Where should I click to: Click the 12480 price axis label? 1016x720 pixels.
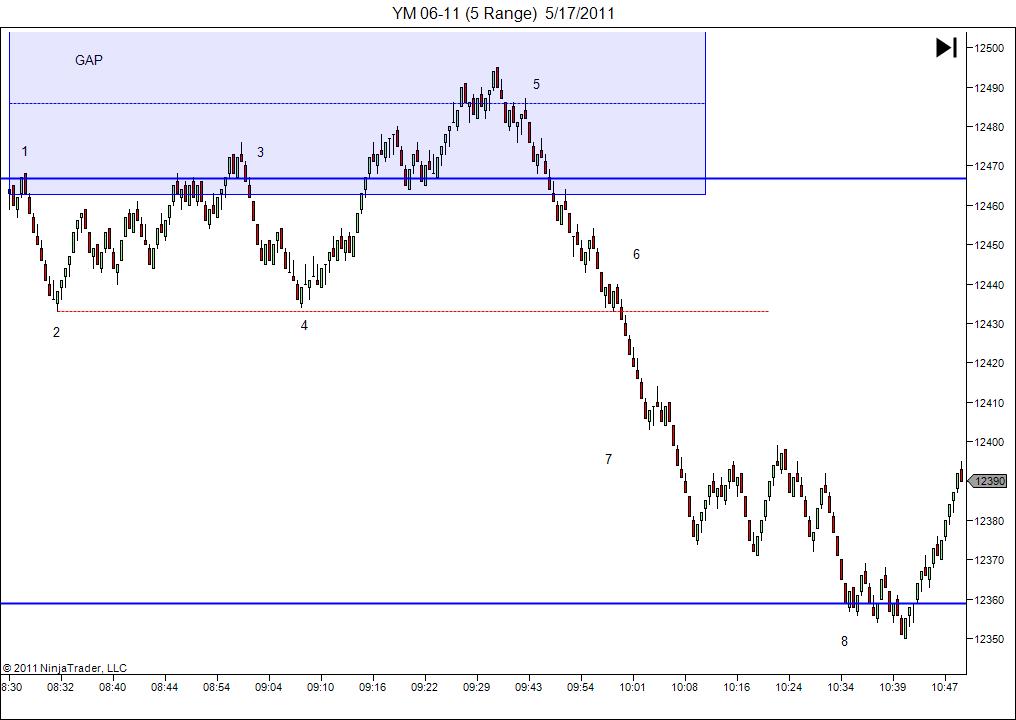click(x=989, y=127)
